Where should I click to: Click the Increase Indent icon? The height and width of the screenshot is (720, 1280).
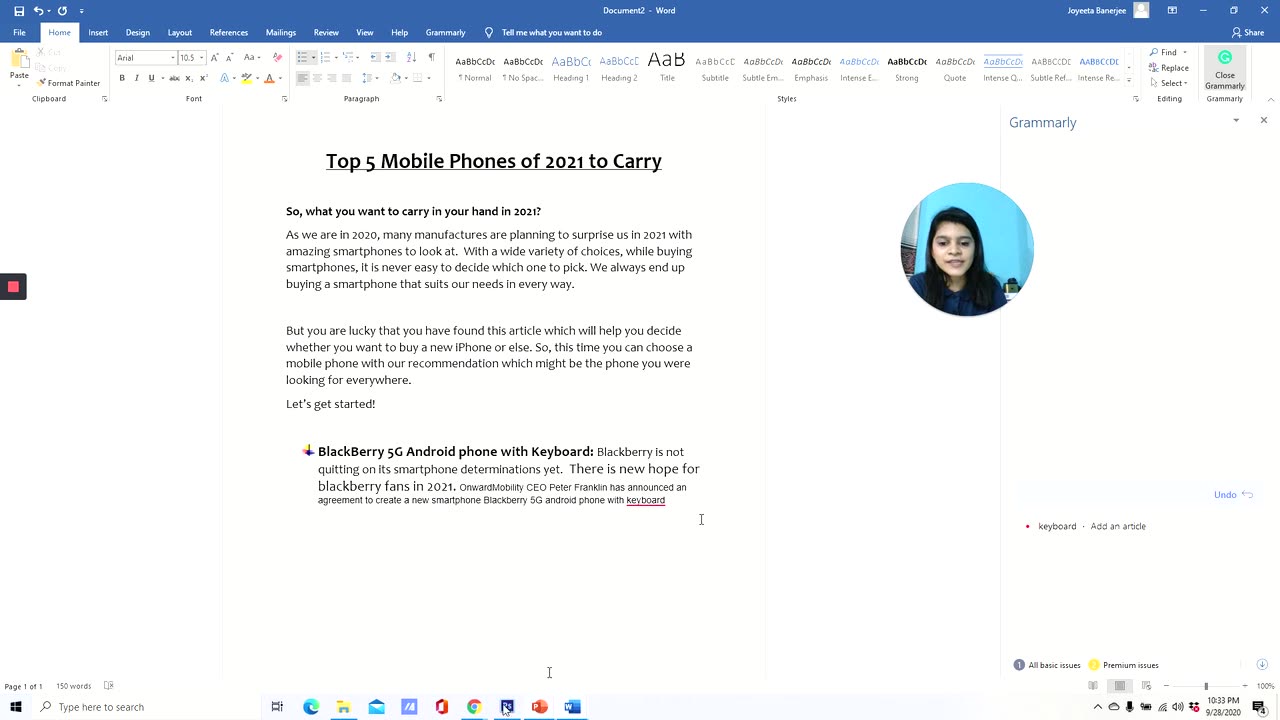click(390, 57)
